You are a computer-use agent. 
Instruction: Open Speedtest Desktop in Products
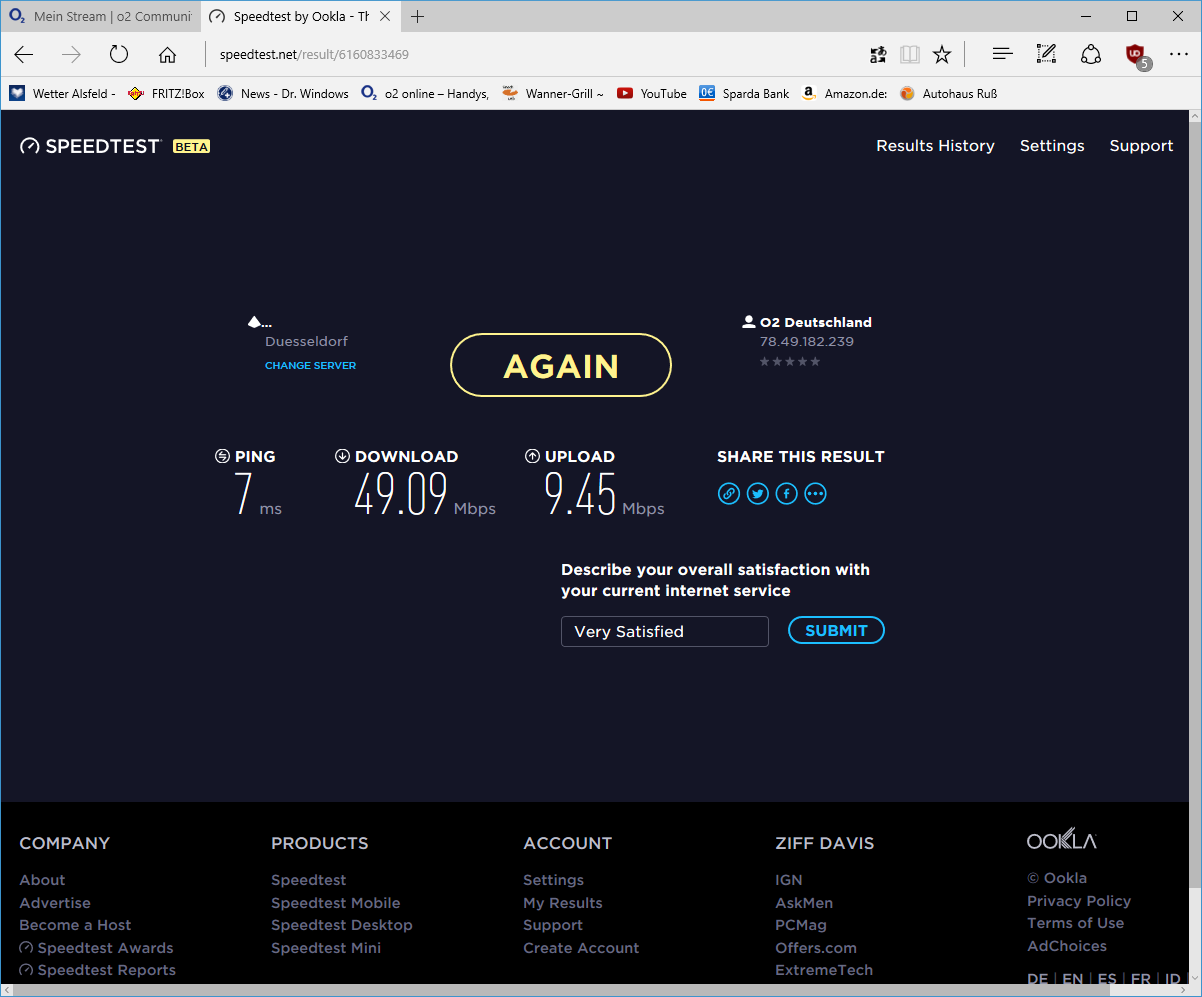(342, 925)
